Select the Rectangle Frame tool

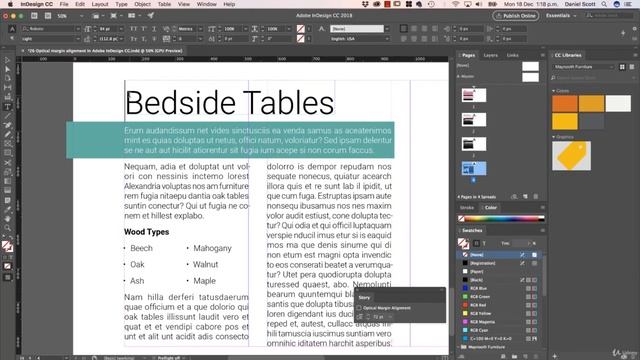pyautogui.click(x=7, y=144)
